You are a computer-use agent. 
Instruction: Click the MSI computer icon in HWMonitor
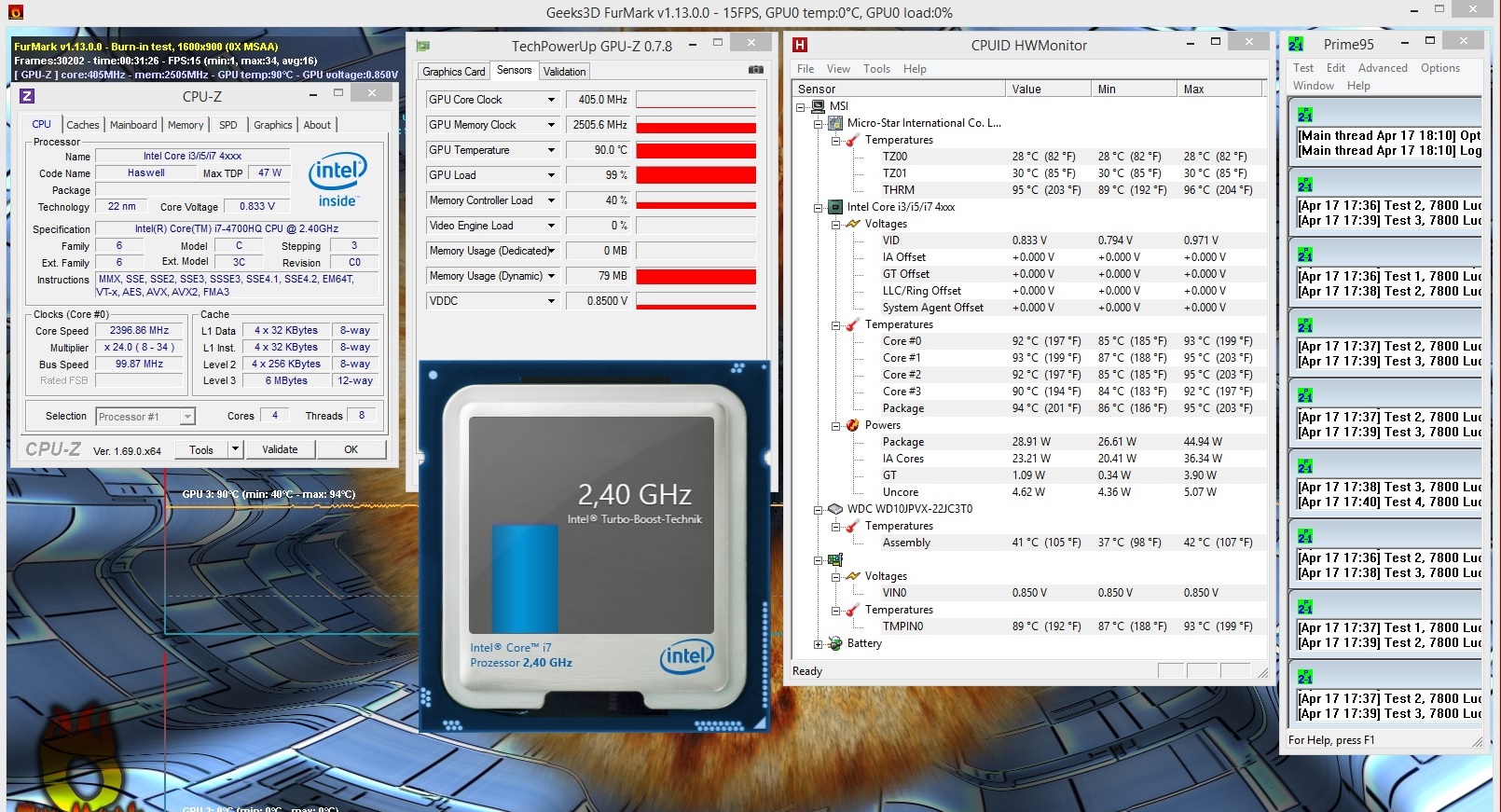[818, 106]
